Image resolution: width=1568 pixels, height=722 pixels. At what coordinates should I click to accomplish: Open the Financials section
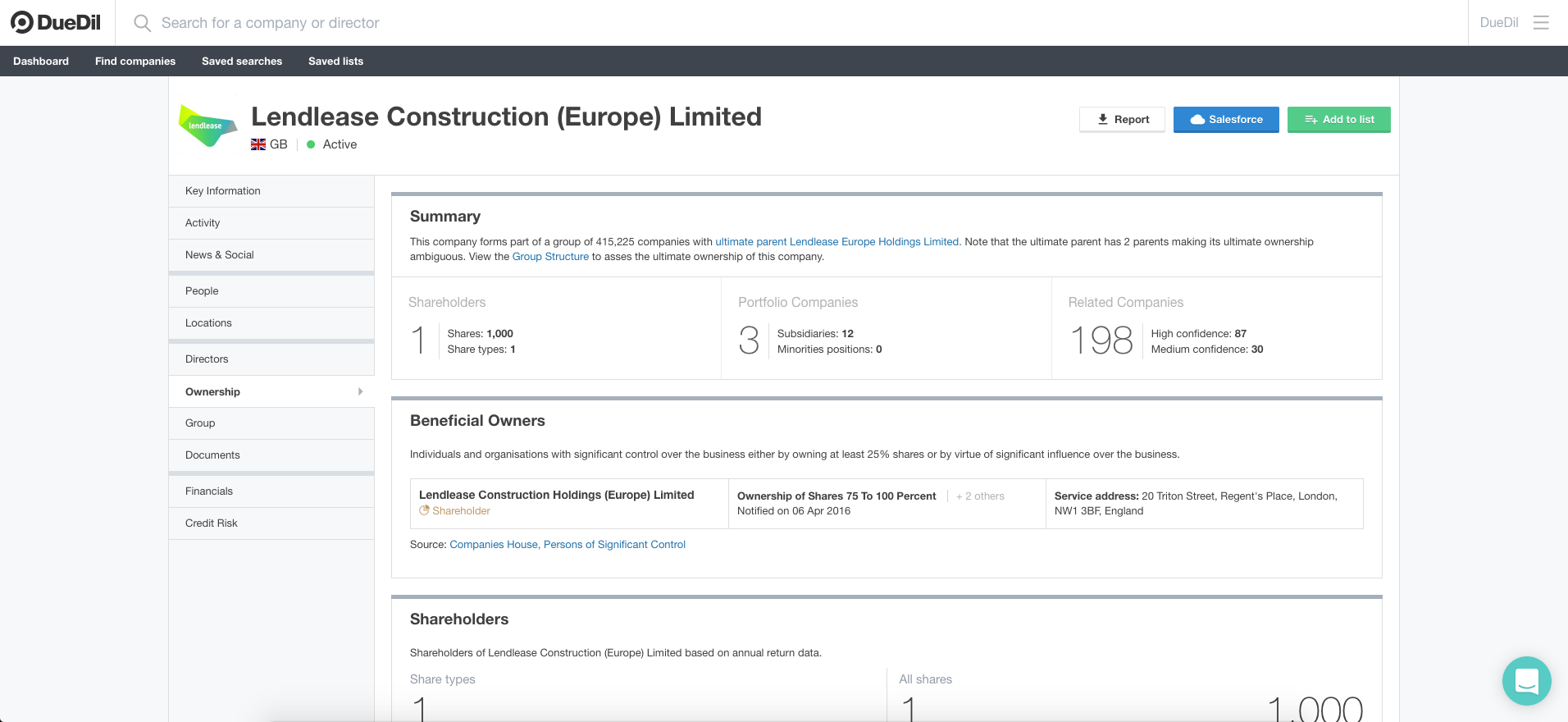click(271, 491)
